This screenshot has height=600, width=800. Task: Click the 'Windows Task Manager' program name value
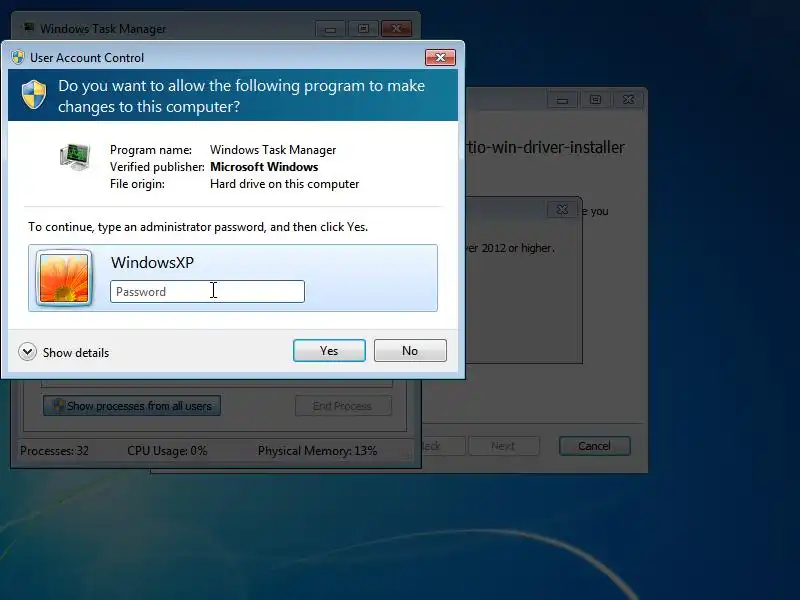273,150
